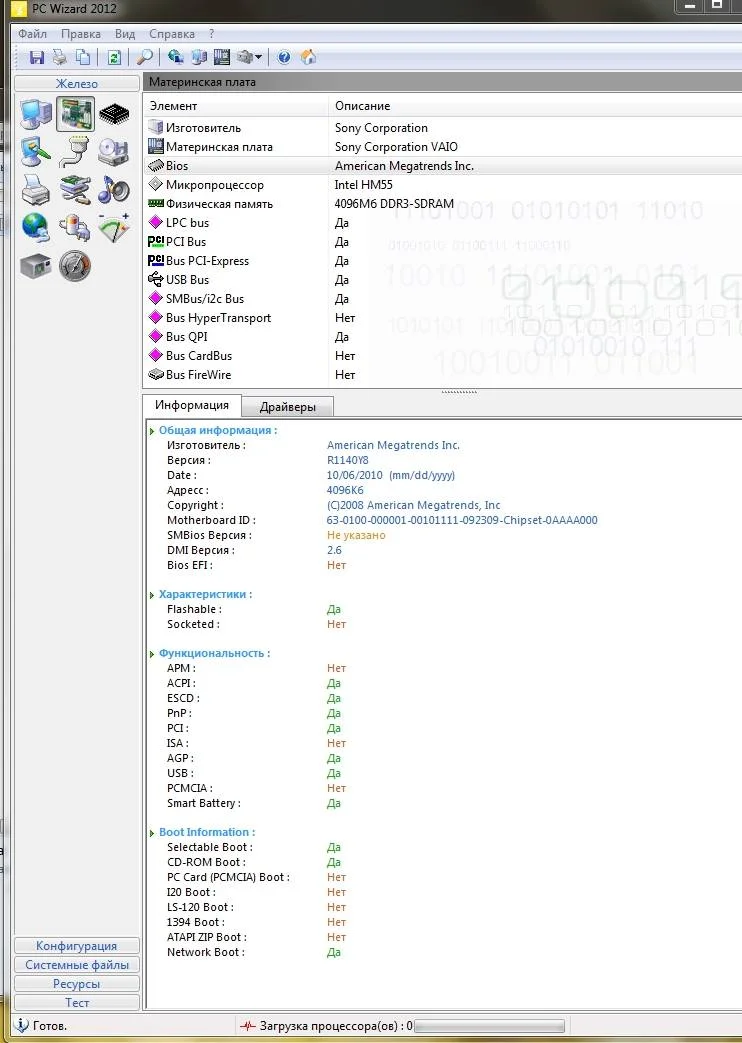Click the magnifying glass Search icon

click(x=144, y=57)
